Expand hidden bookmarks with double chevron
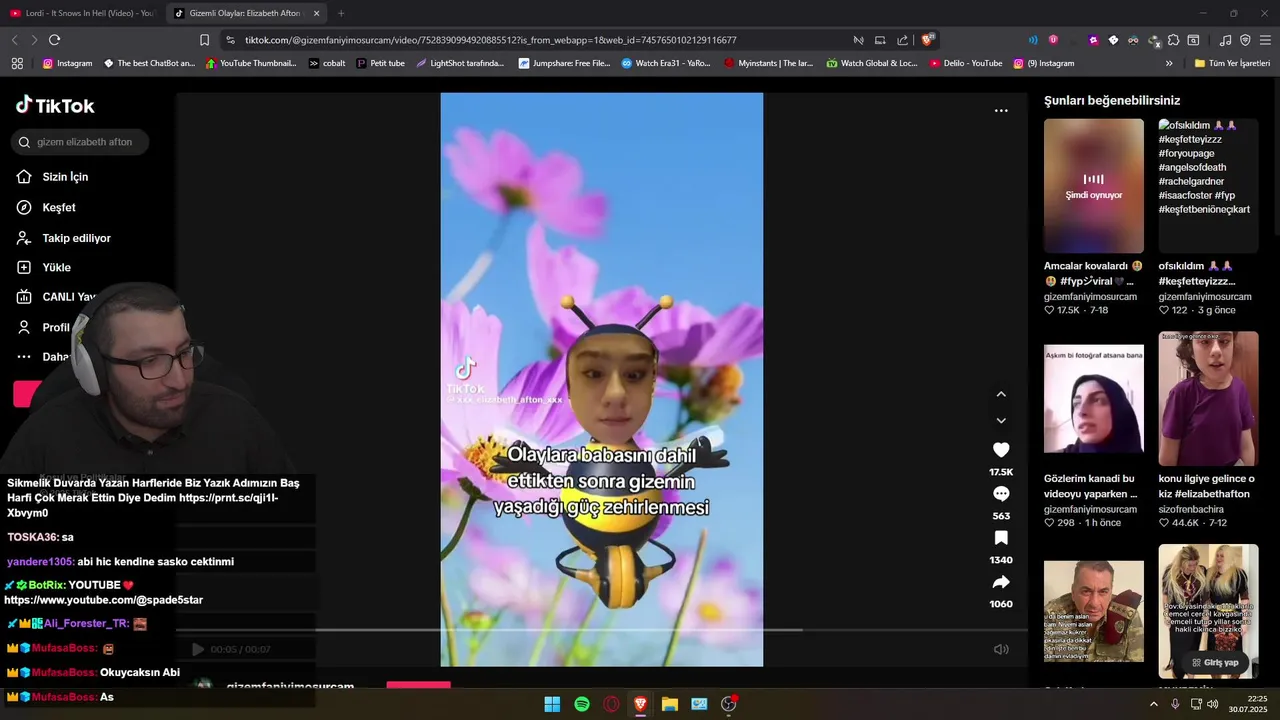This screenshot has height=720, width=1280. click(x=1169, y=63)
